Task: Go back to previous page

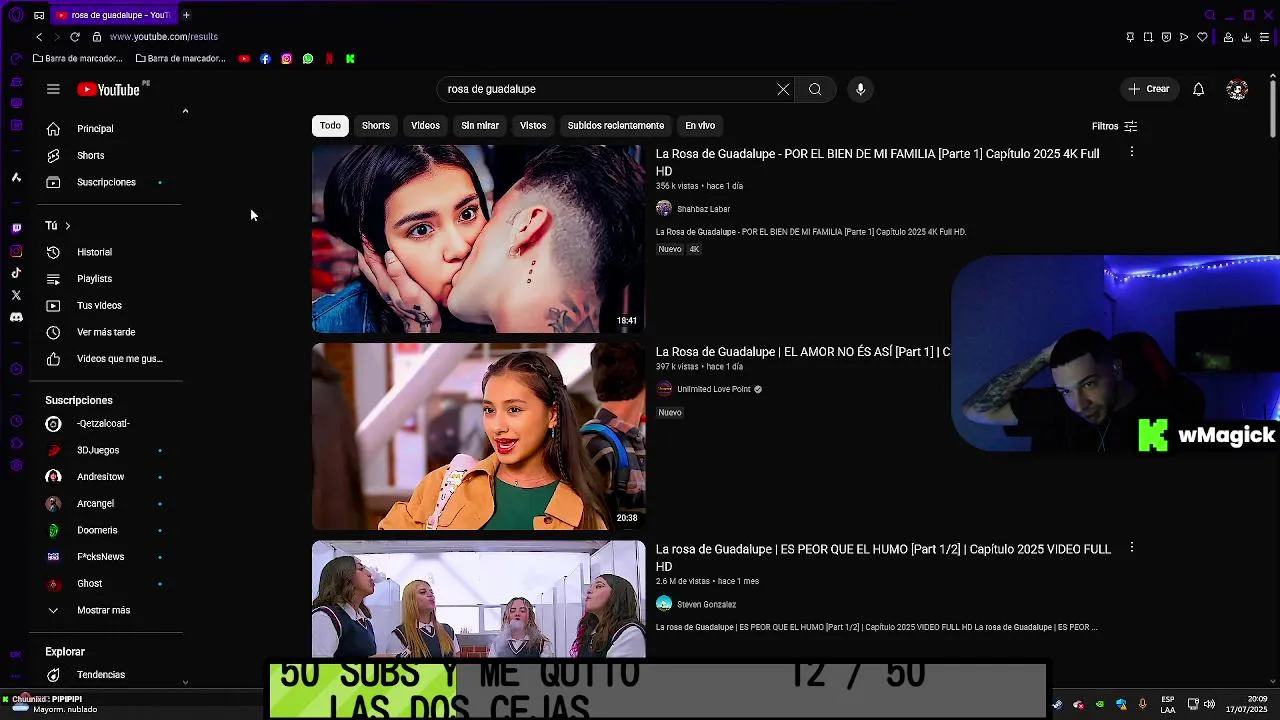Action: [x=39, y=37]
